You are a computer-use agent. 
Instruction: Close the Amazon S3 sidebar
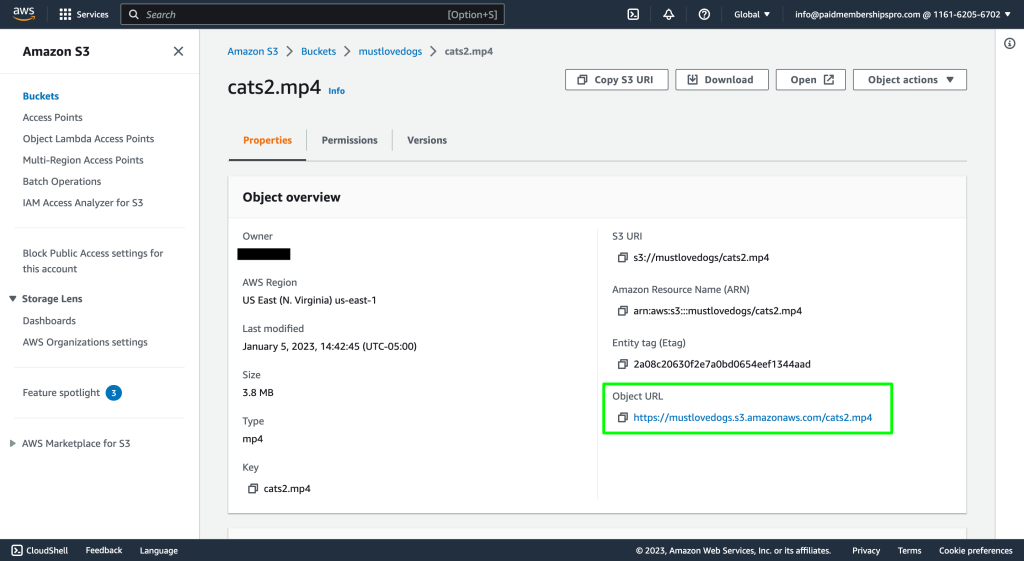coord(178,51)
